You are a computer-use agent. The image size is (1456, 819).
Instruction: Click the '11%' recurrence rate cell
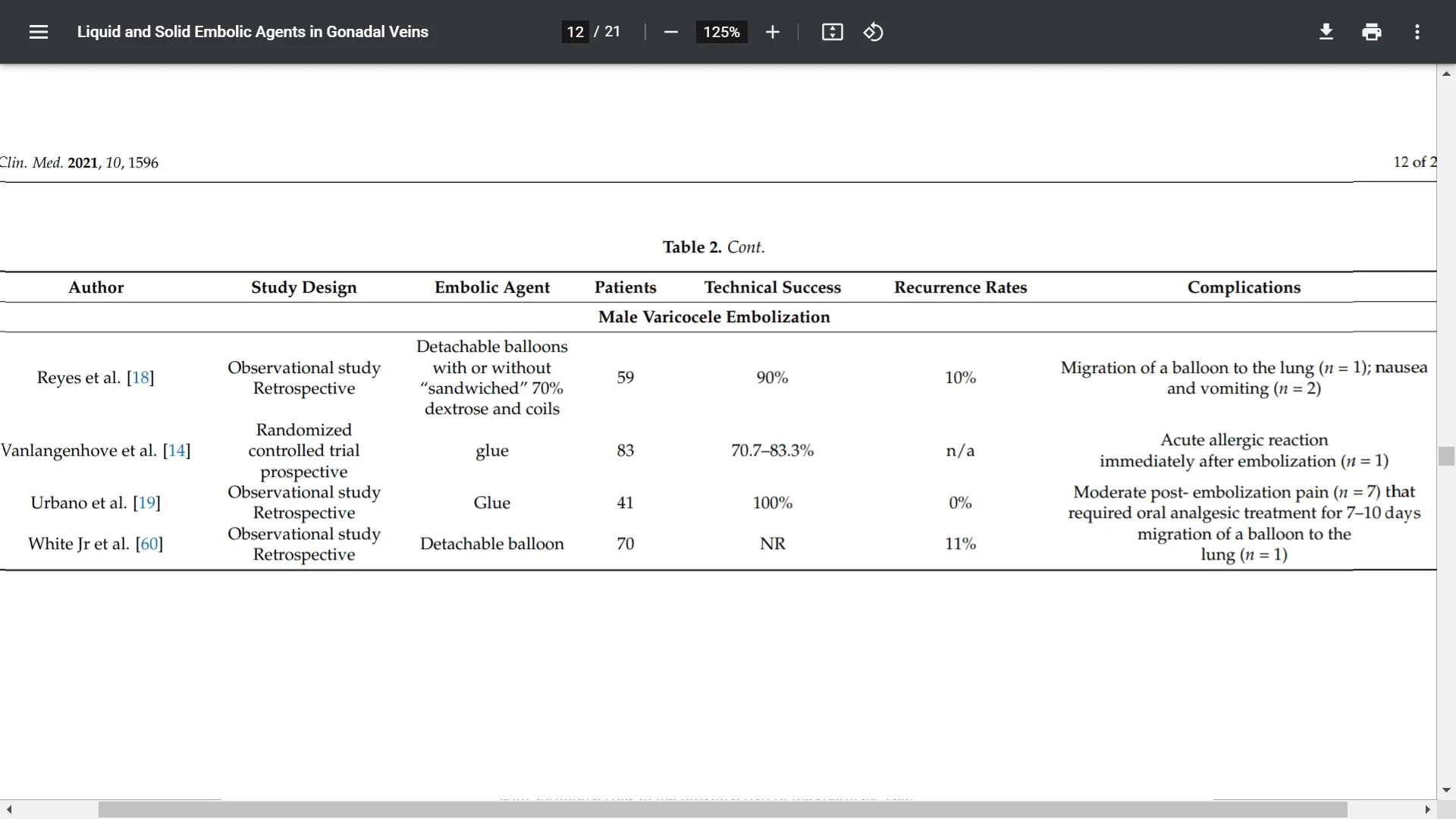[x=961, y=544]
